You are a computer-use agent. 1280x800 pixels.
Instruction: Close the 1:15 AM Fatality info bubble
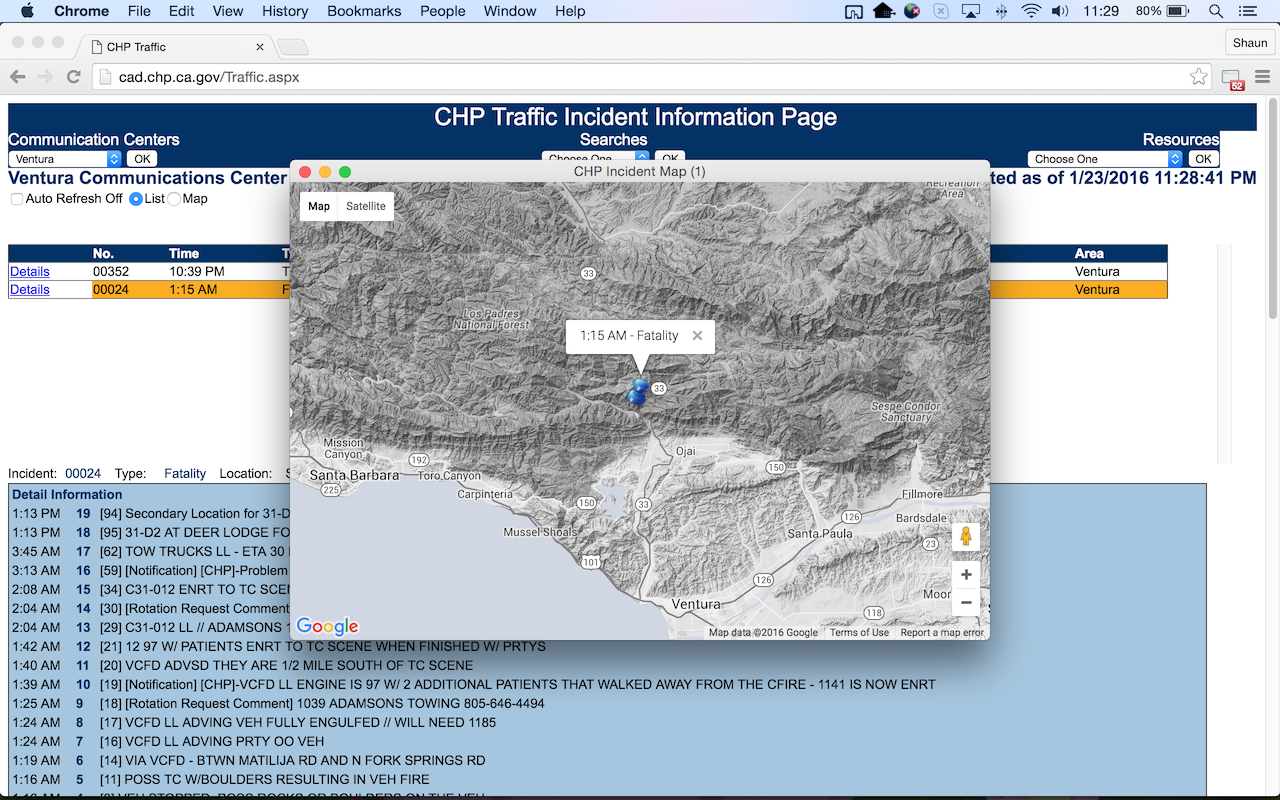[x=697, y=336]
